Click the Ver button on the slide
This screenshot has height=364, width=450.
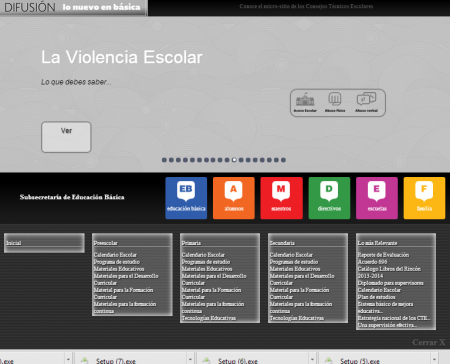click(x=66, y=137)
